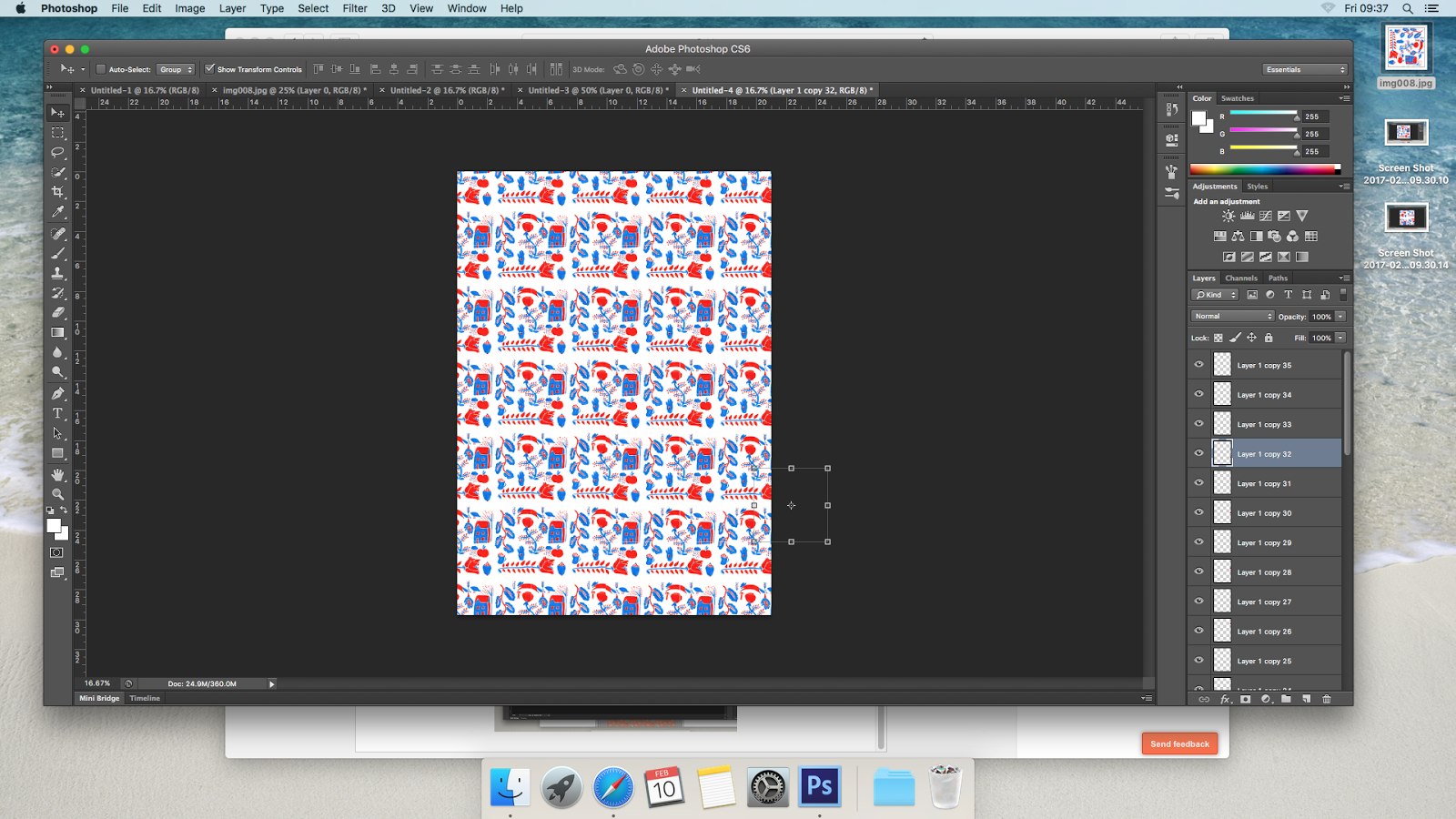The height and width of the screenshot is (819, 1456).
Task: Create a new layer group
Action: click(x=1286, y=700)
